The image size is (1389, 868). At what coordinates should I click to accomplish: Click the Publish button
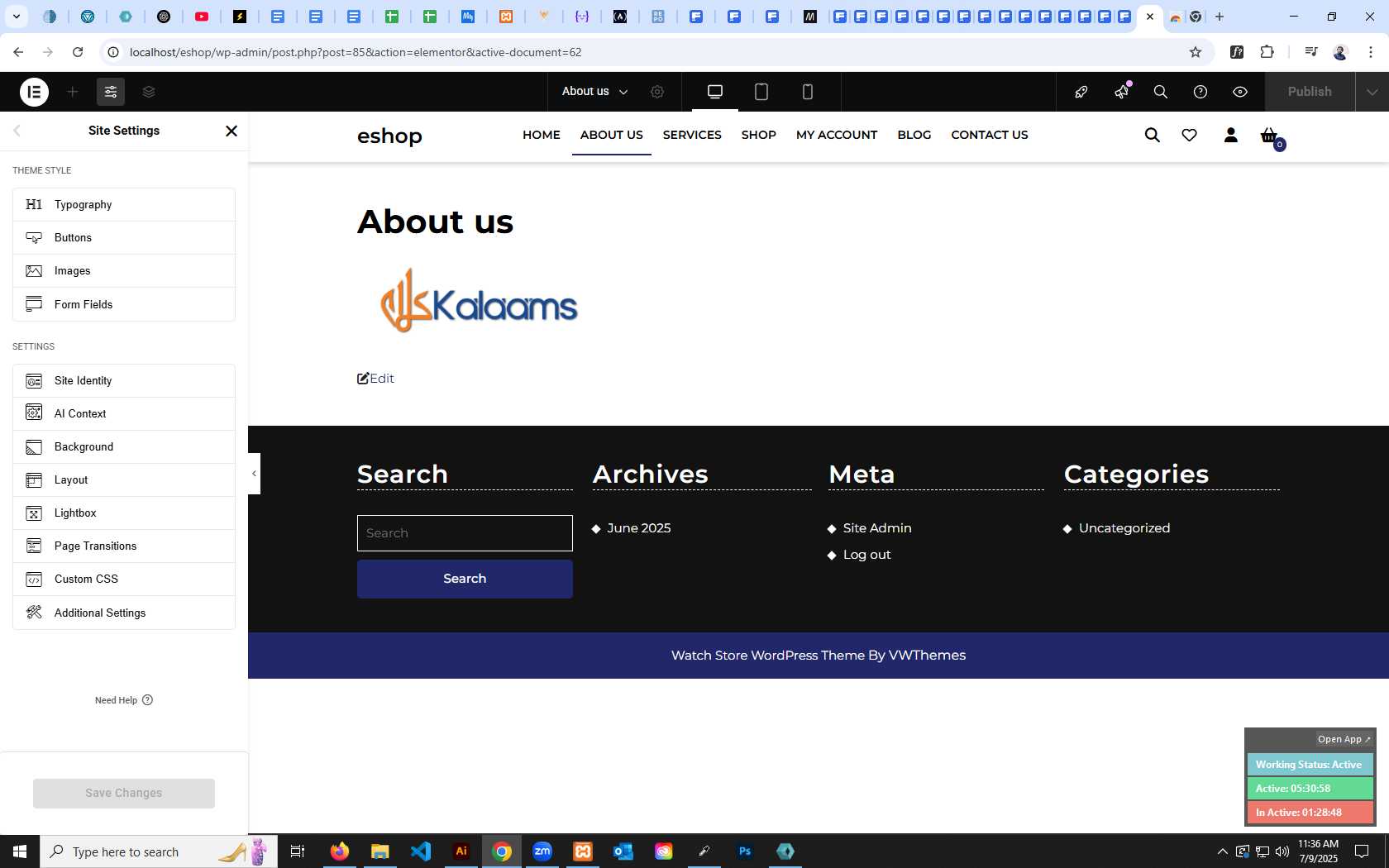1310,92
